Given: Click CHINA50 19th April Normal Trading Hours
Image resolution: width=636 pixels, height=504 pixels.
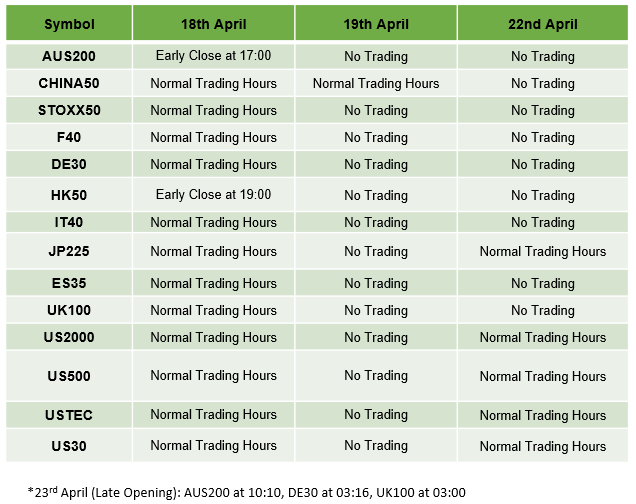Looking at the screenshot, I should (376, 83).
